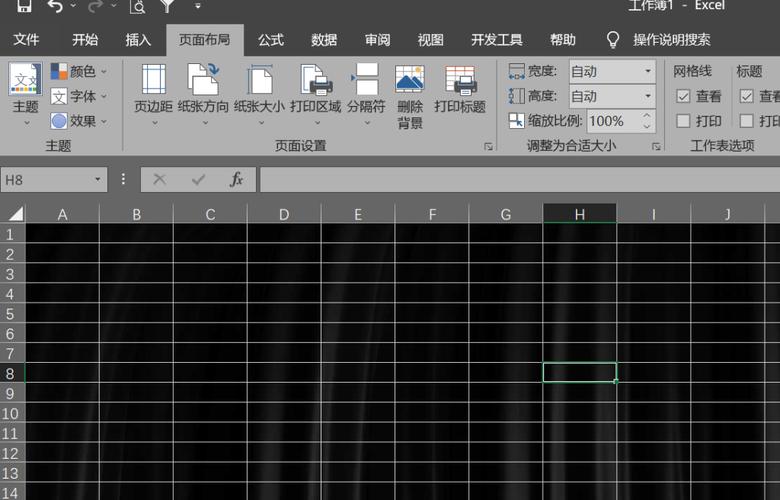
Task: Select column H header
Action: point(580,214)
